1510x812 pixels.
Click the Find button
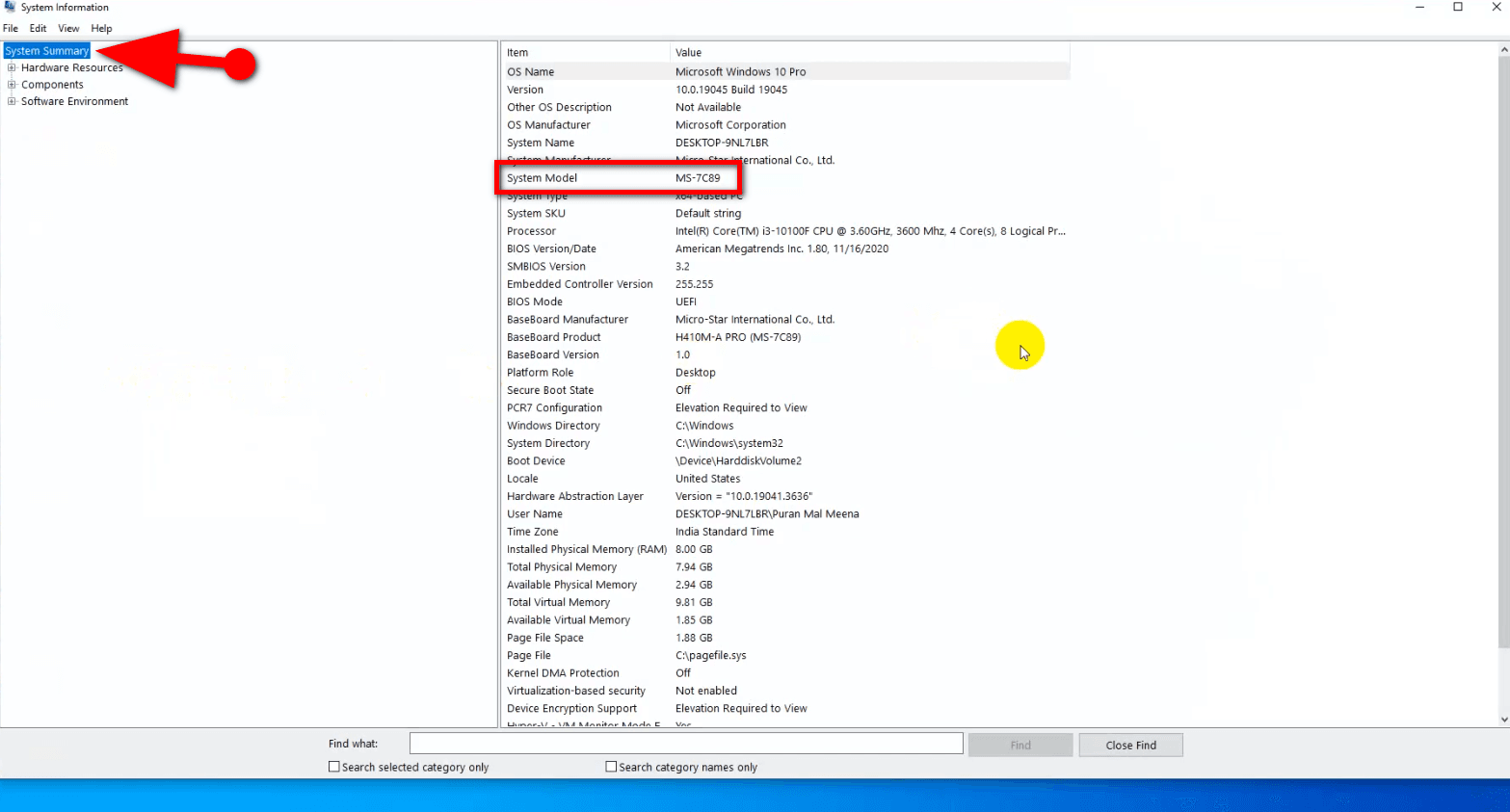(x=1020, y=745)
